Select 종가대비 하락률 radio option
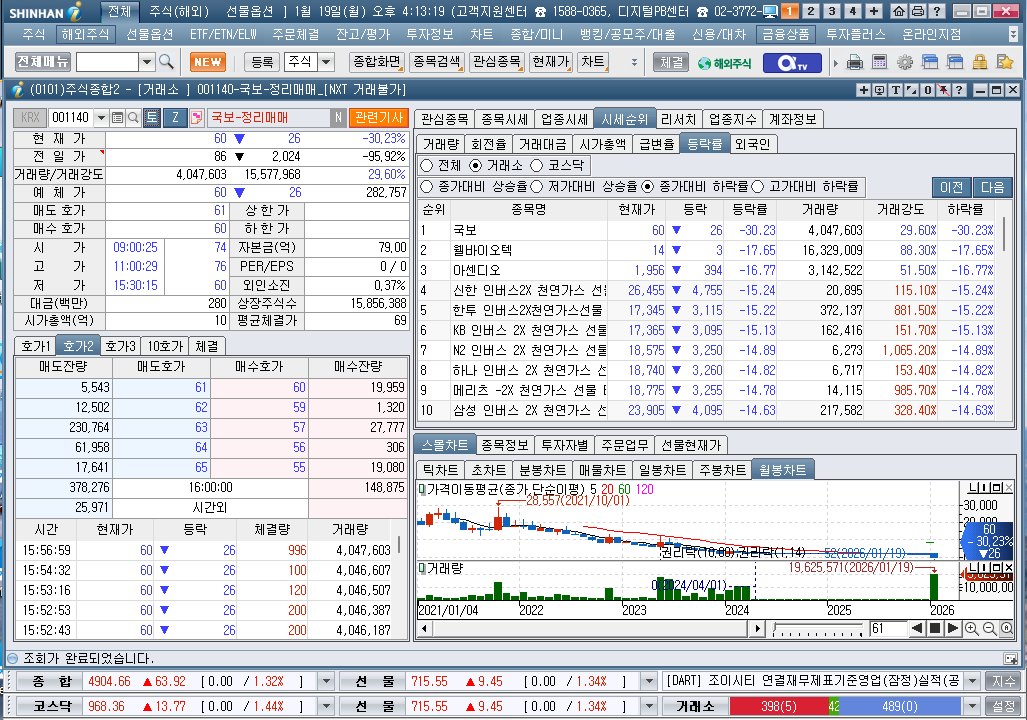The image size is (1027, 720). tap(648, 187)
